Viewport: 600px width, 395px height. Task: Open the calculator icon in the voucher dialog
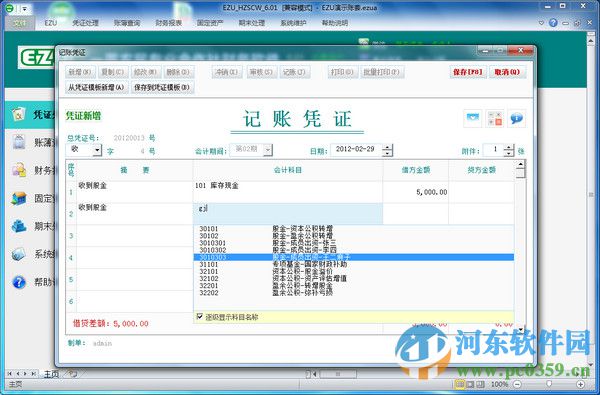click(494, 118)
